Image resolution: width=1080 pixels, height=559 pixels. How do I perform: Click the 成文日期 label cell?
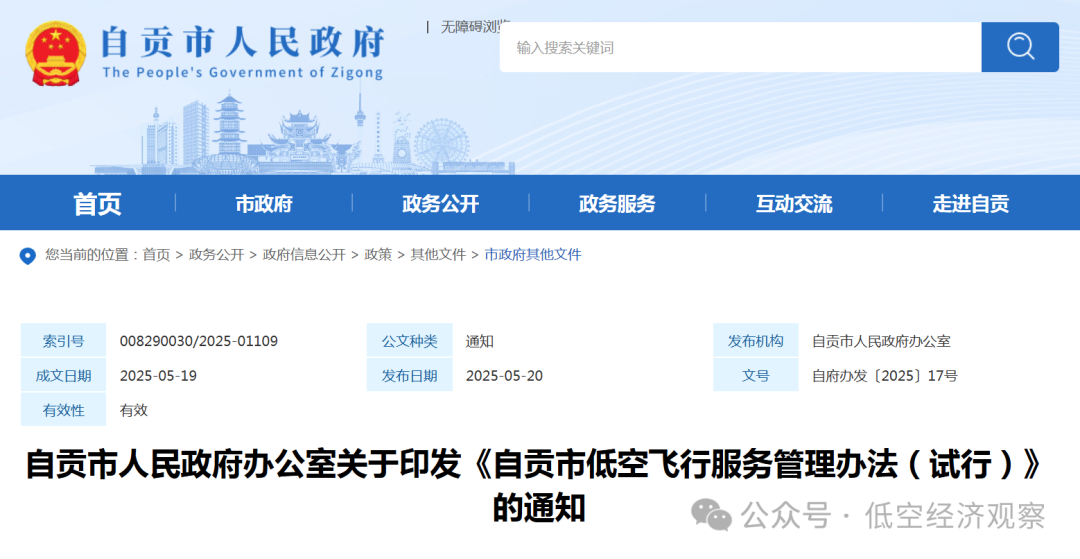pos(63,375)
